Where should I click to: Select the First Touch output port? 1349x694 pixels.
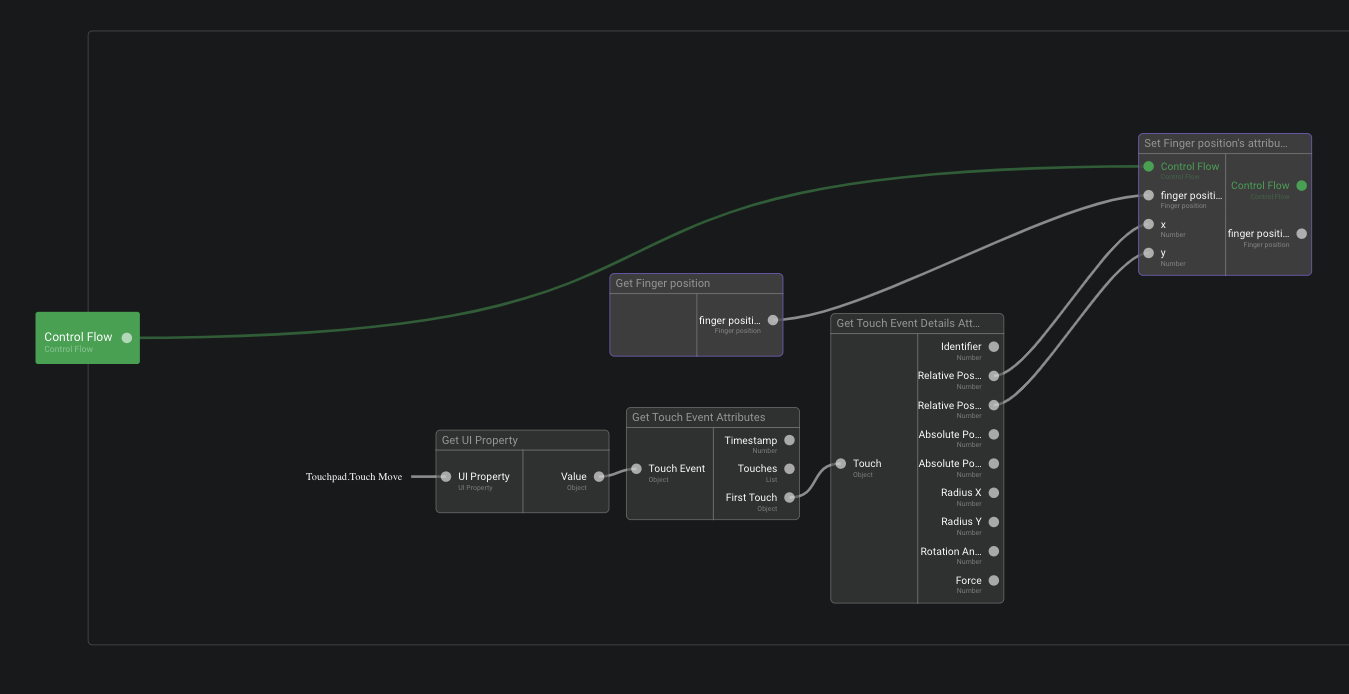click(x=789, y=497)
